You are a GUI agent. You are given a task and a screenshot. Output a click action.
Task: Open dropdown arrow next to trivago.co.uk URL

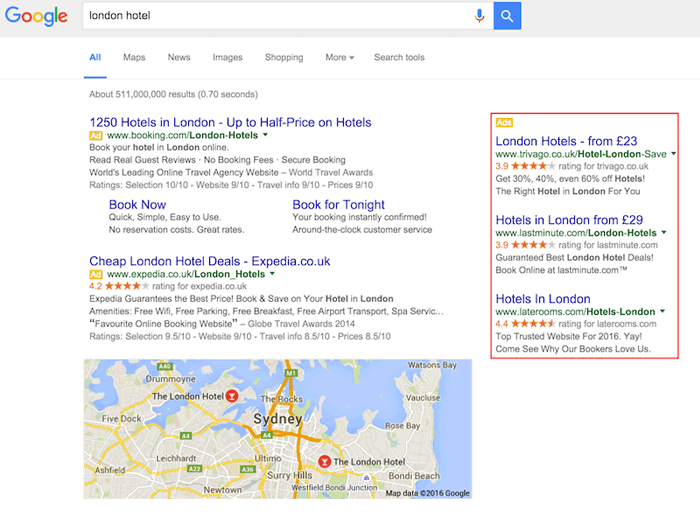coord(674,154)
